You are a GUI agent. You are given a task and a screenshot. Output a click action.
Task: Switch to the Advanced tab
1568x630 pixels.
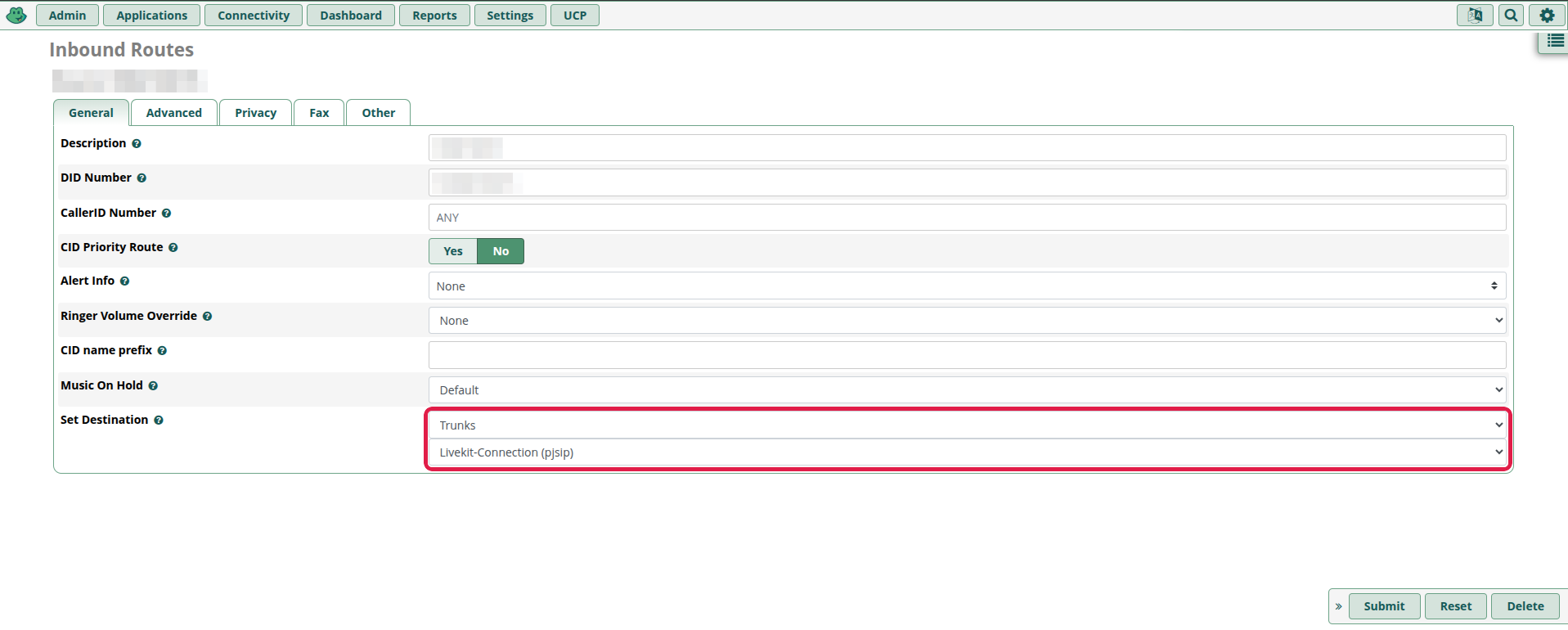(174, 113)
